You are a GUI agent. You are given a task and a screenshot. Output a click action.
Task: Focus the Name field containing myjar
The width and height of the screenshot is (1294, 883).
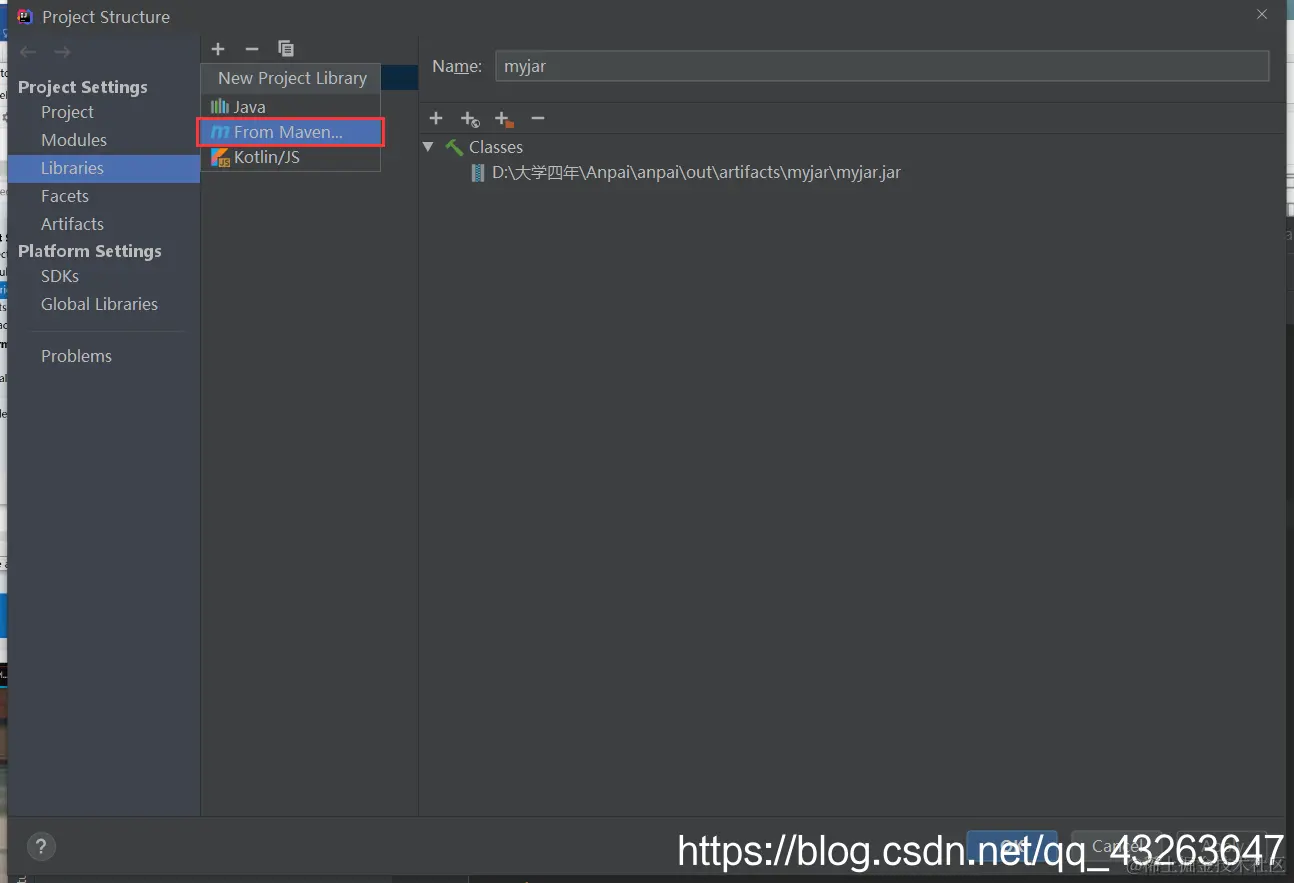(x=882, y=66)
